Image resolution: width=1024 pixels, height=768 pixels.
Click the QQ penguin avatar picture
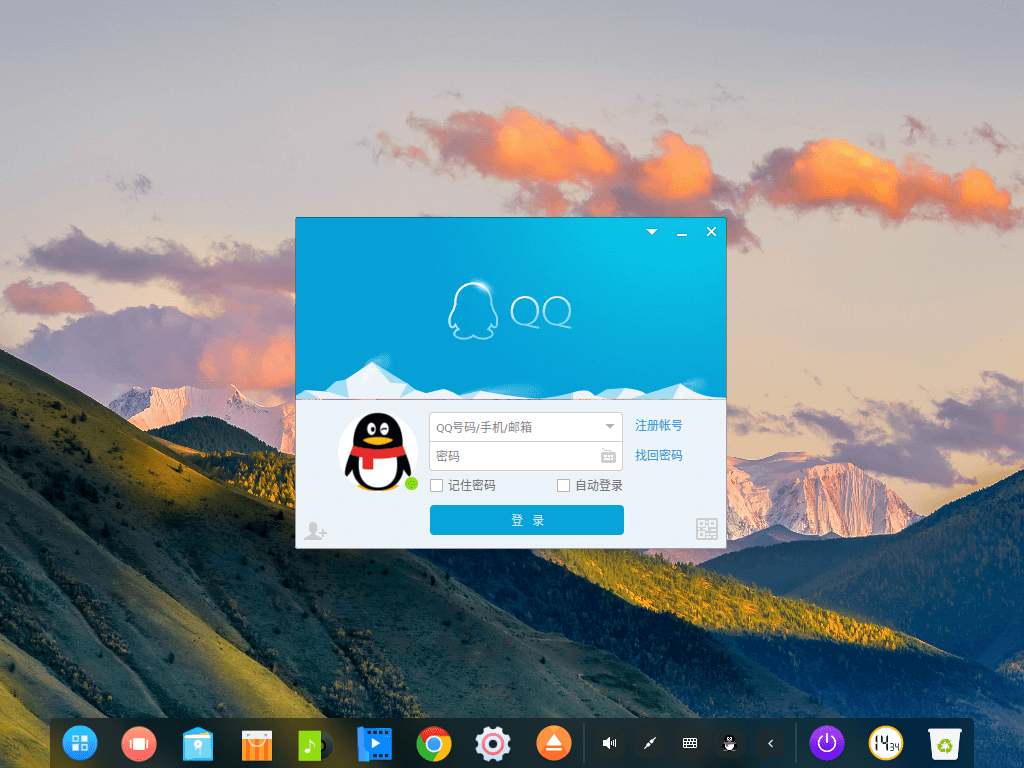pyautogui.click(x=377, y=452)
